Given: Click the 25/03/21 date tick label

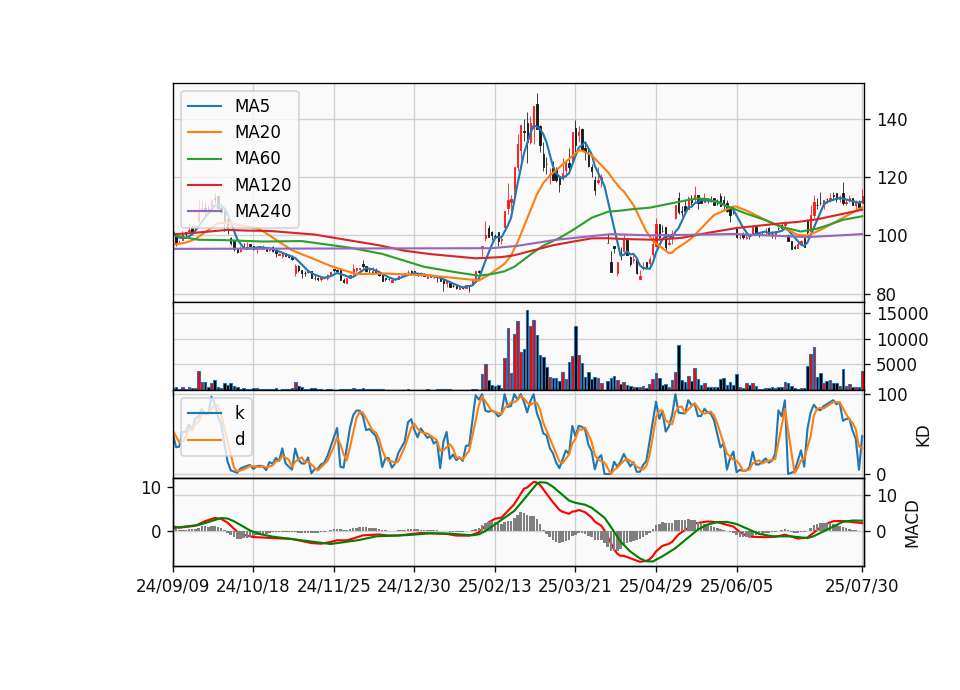Looking at the screenshot, I should (x=575, y=586).
